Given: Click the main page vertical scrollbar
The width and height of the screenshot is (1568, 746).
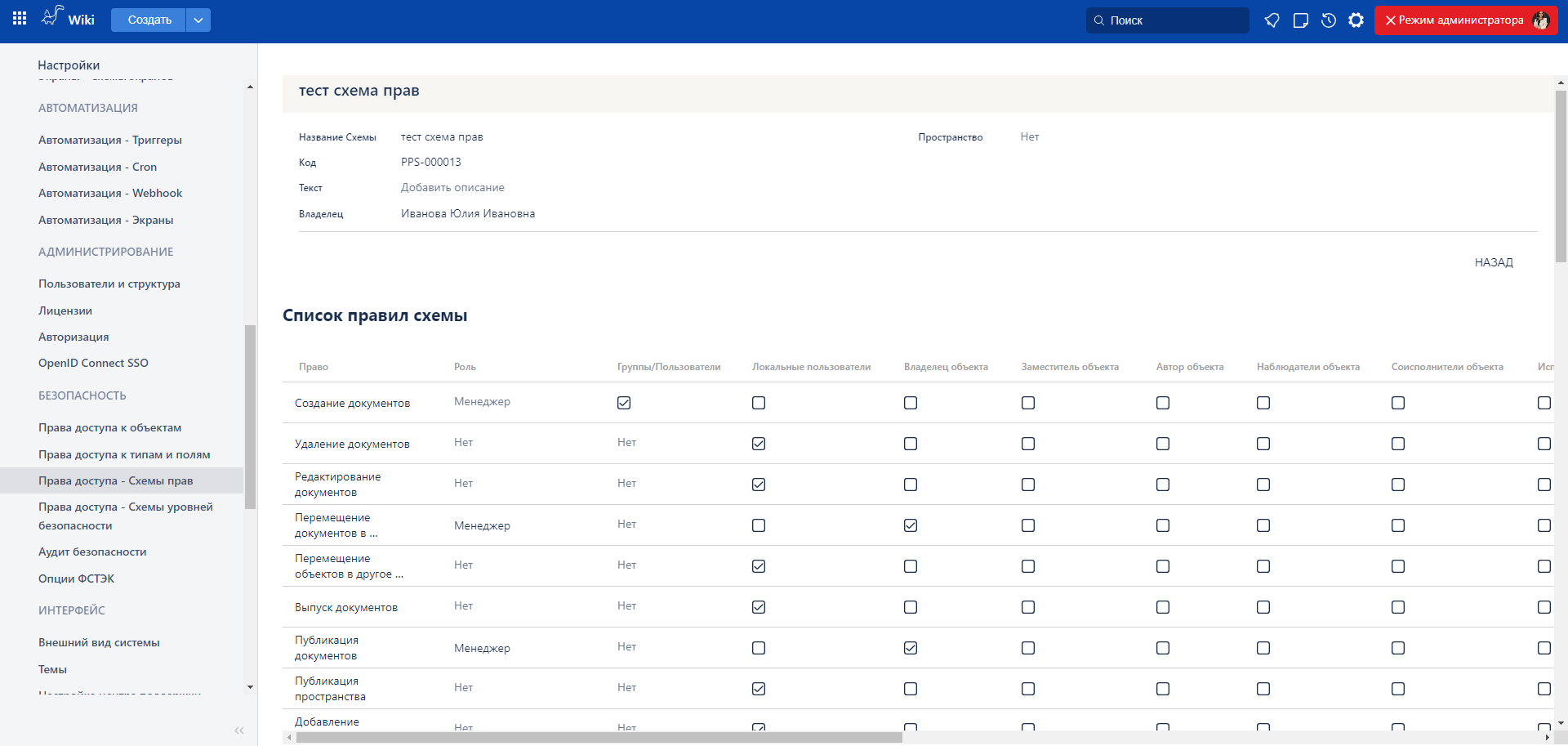Looking at the screenshot, I should 1561,176.
